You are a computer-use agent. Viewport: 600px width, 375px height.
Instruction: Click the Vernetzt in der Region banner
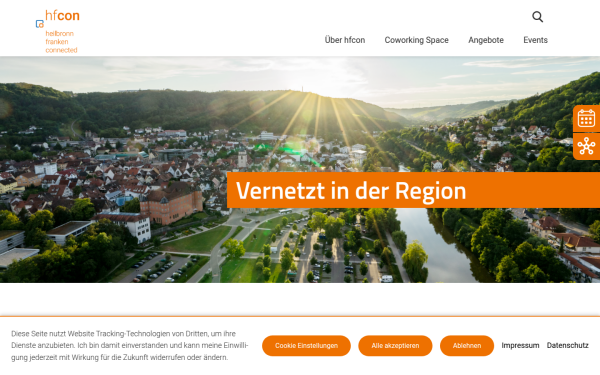[413, 190]
